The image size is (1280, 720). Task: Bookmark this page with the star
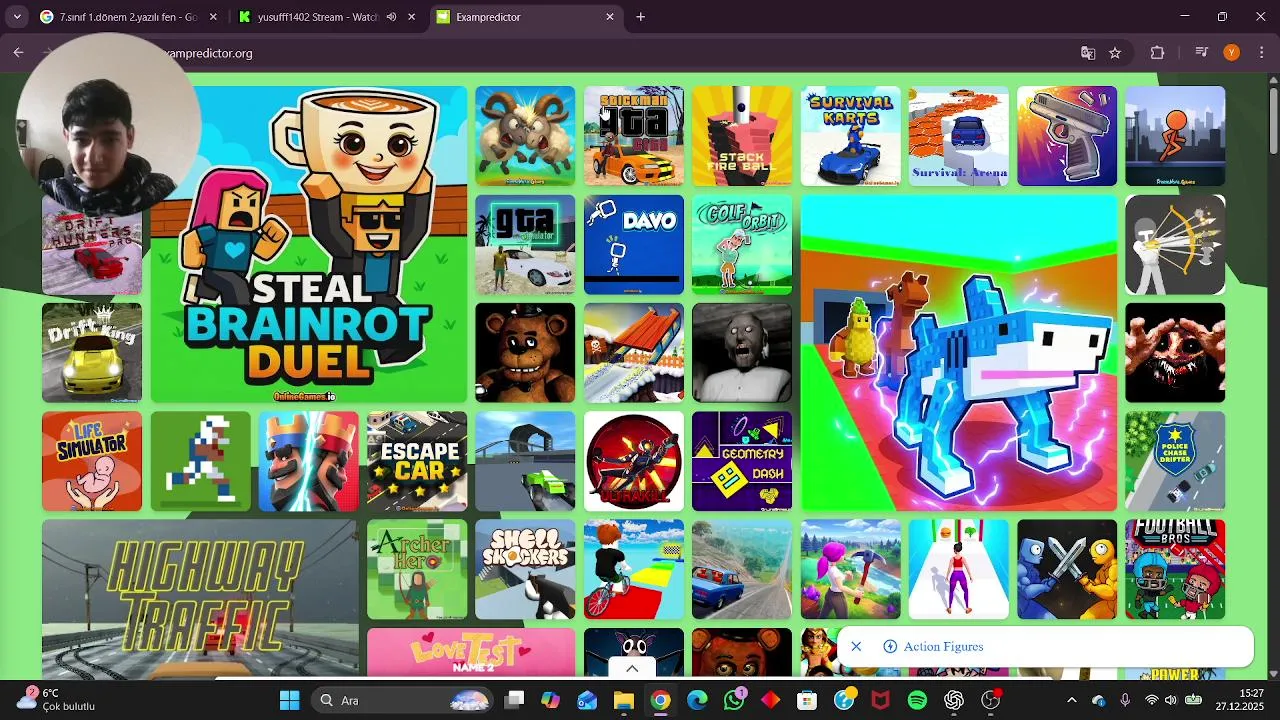pos(1115,53)
